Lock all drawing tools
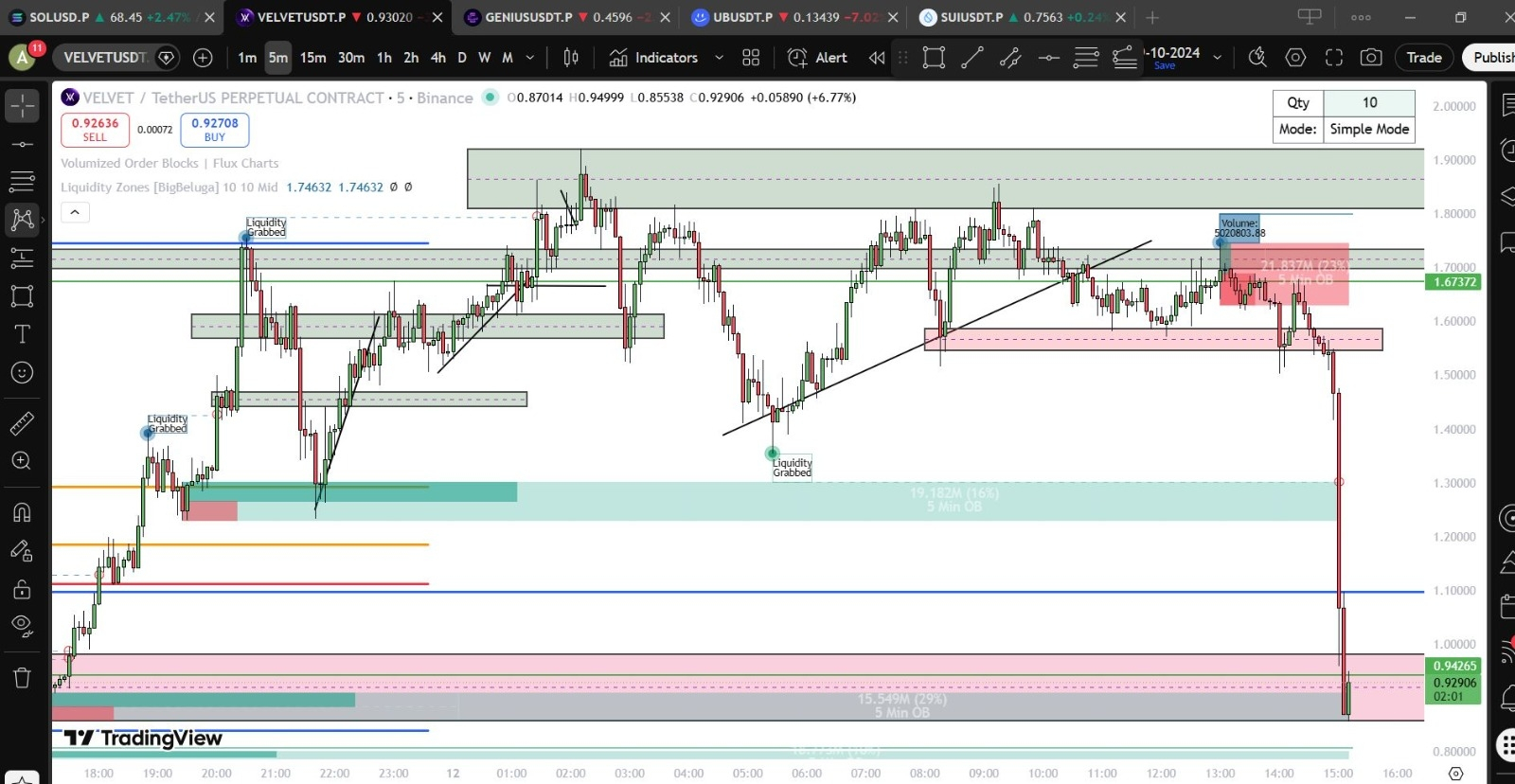 pos(22,589)
